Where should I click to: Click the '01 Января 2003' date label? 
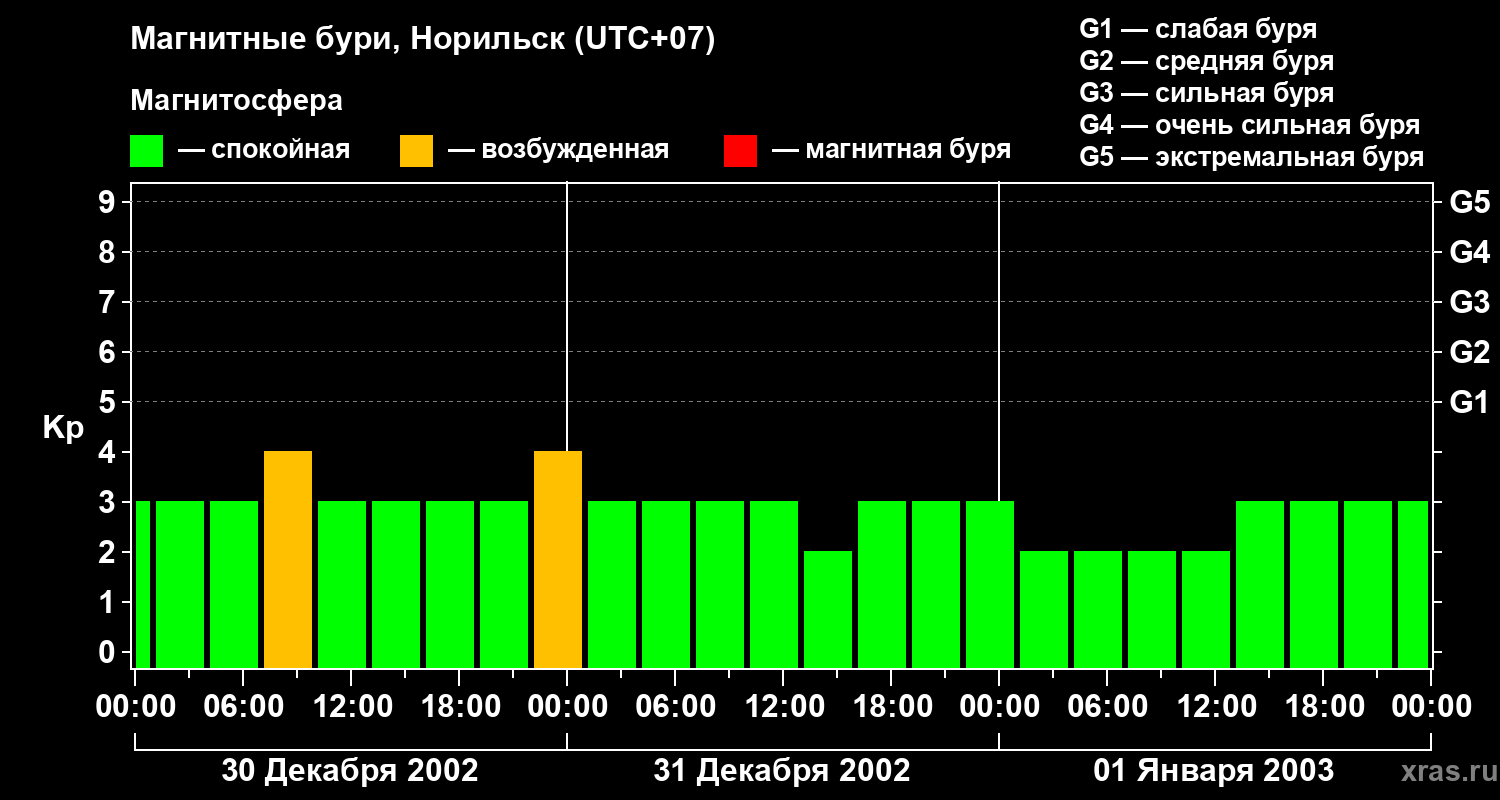click(1214, 770)
